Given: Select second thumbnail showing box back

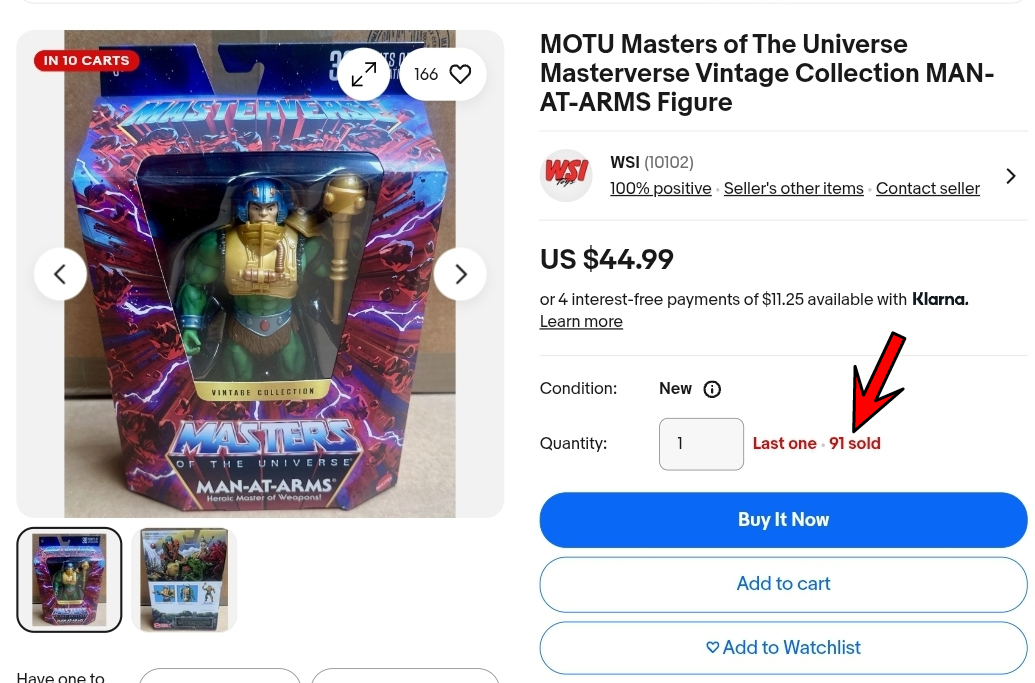Looking at the screenshot, I should 184,580.
